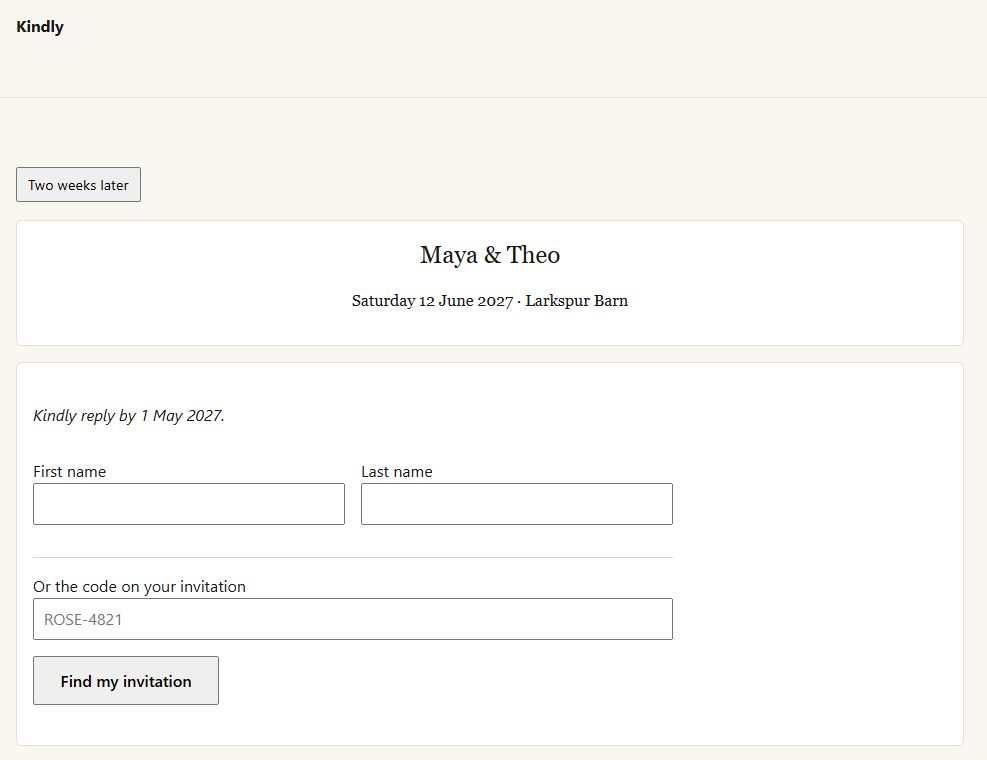This screenshot has width=987, height=760.
Task: Click the divider line below the name fields
Action: pos(352,557)
